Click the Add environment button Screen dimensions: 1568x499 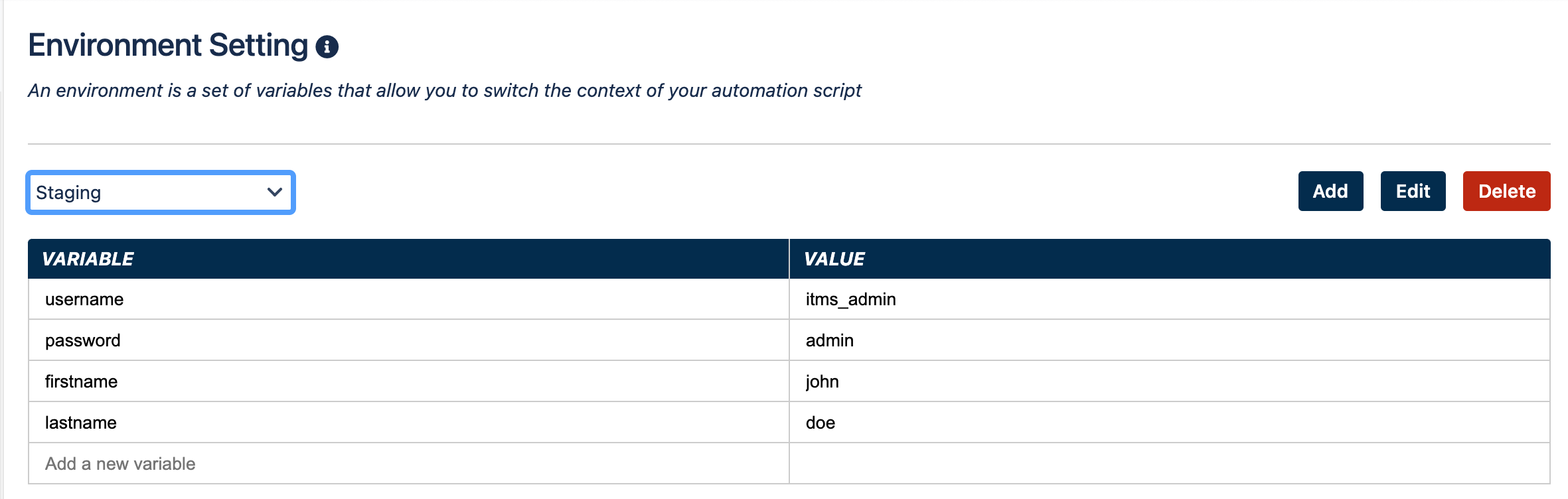(x=1330, y=191)
